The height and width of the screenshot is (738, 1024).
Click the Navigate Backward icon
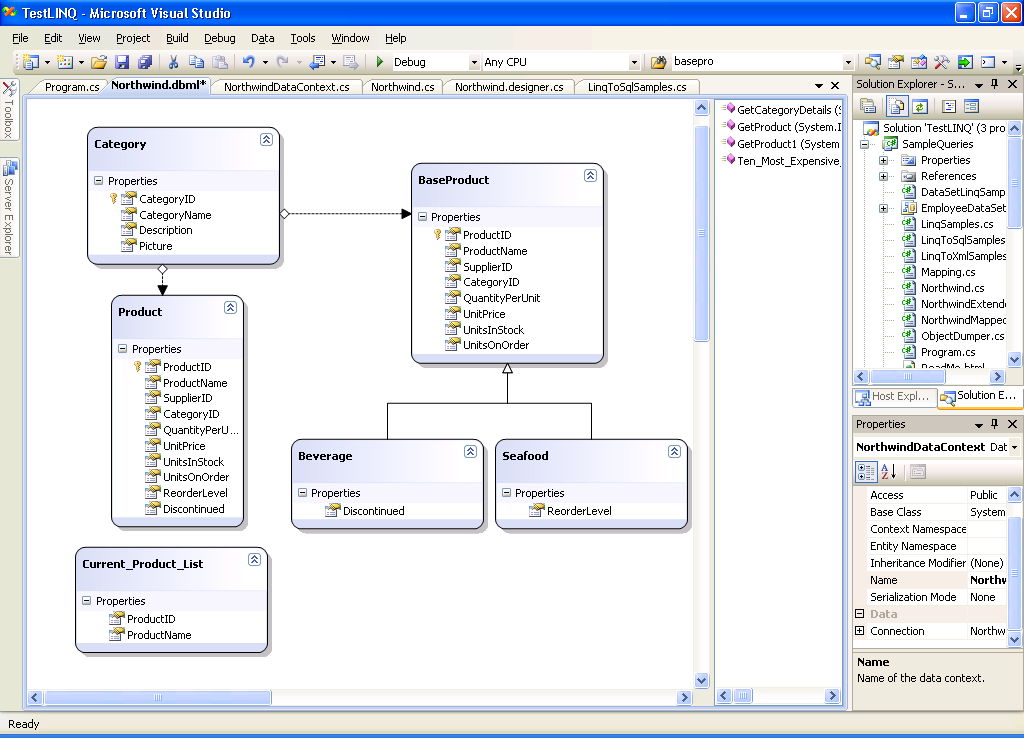(318, 62)
